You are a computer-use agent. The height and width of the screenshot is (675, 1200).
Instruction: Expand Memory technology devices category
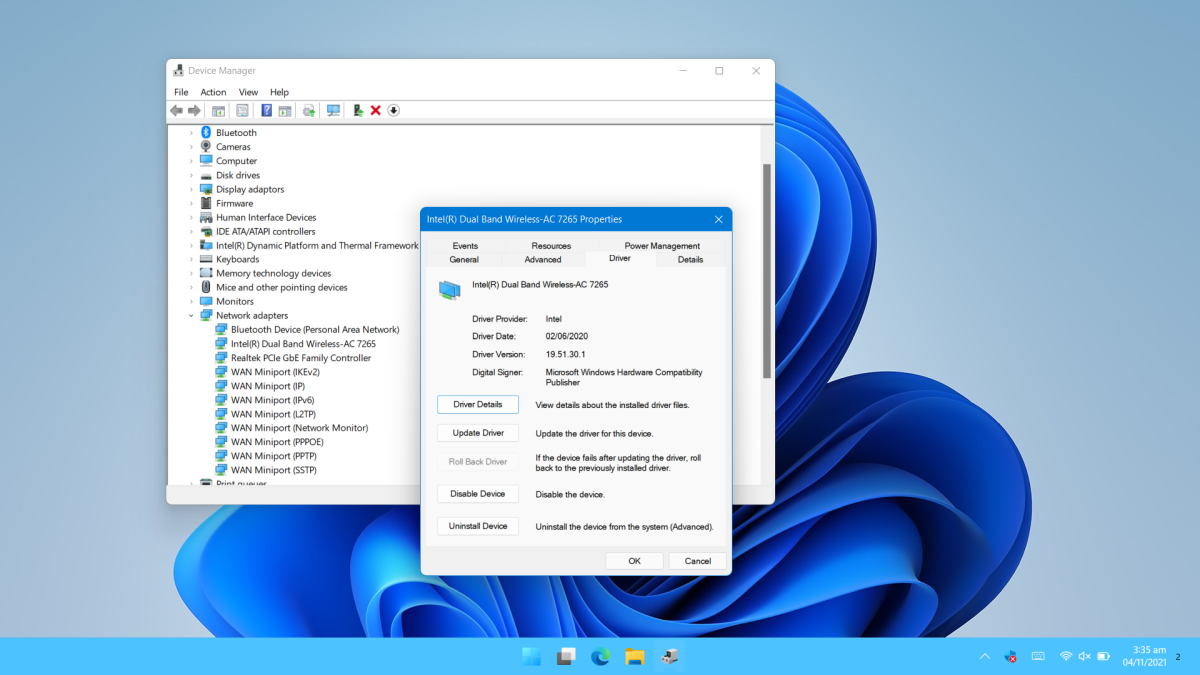pos(191,273)
